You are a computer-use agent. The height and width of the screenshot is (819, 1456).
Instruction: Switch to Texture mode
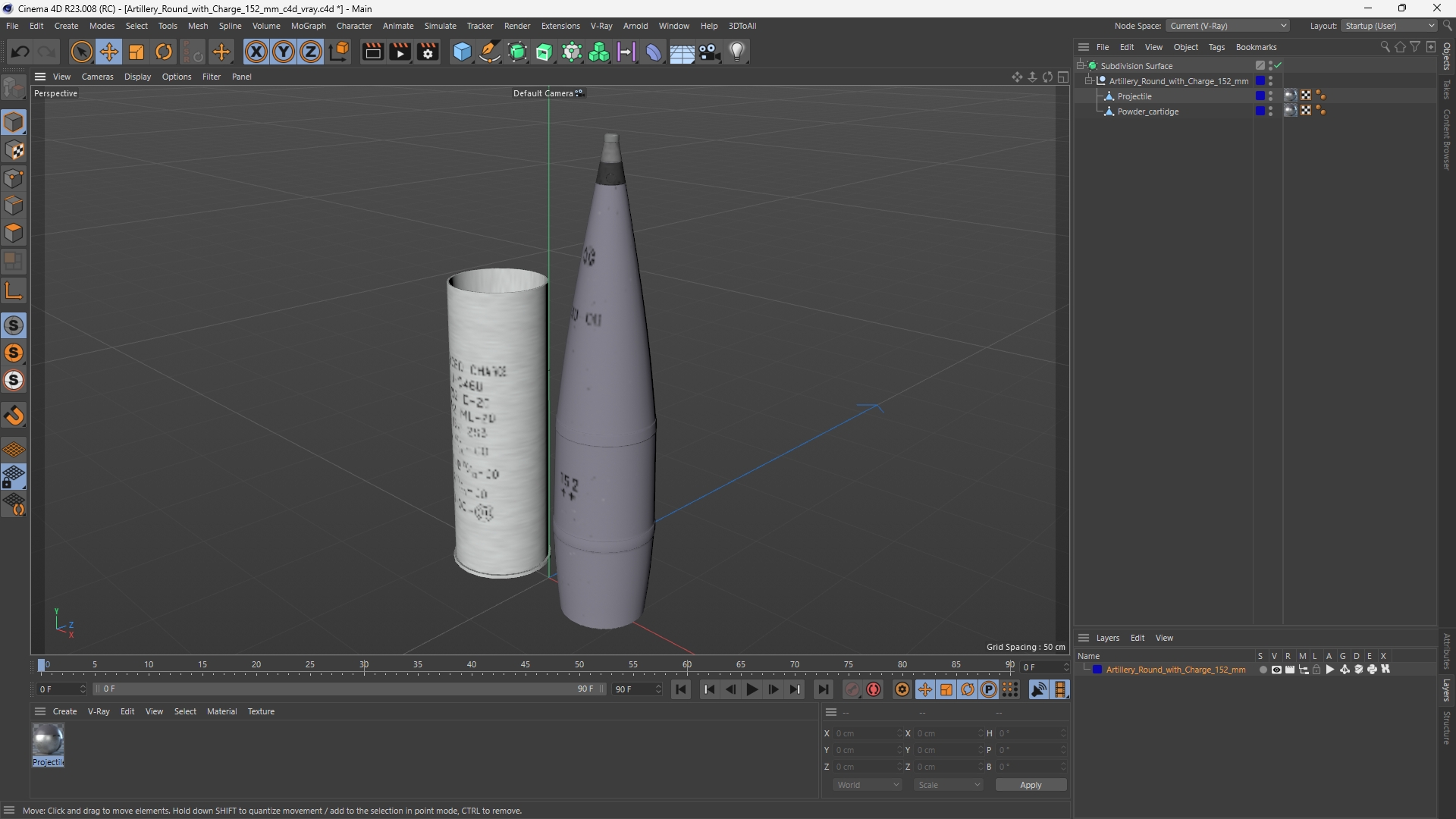point(14,150)
